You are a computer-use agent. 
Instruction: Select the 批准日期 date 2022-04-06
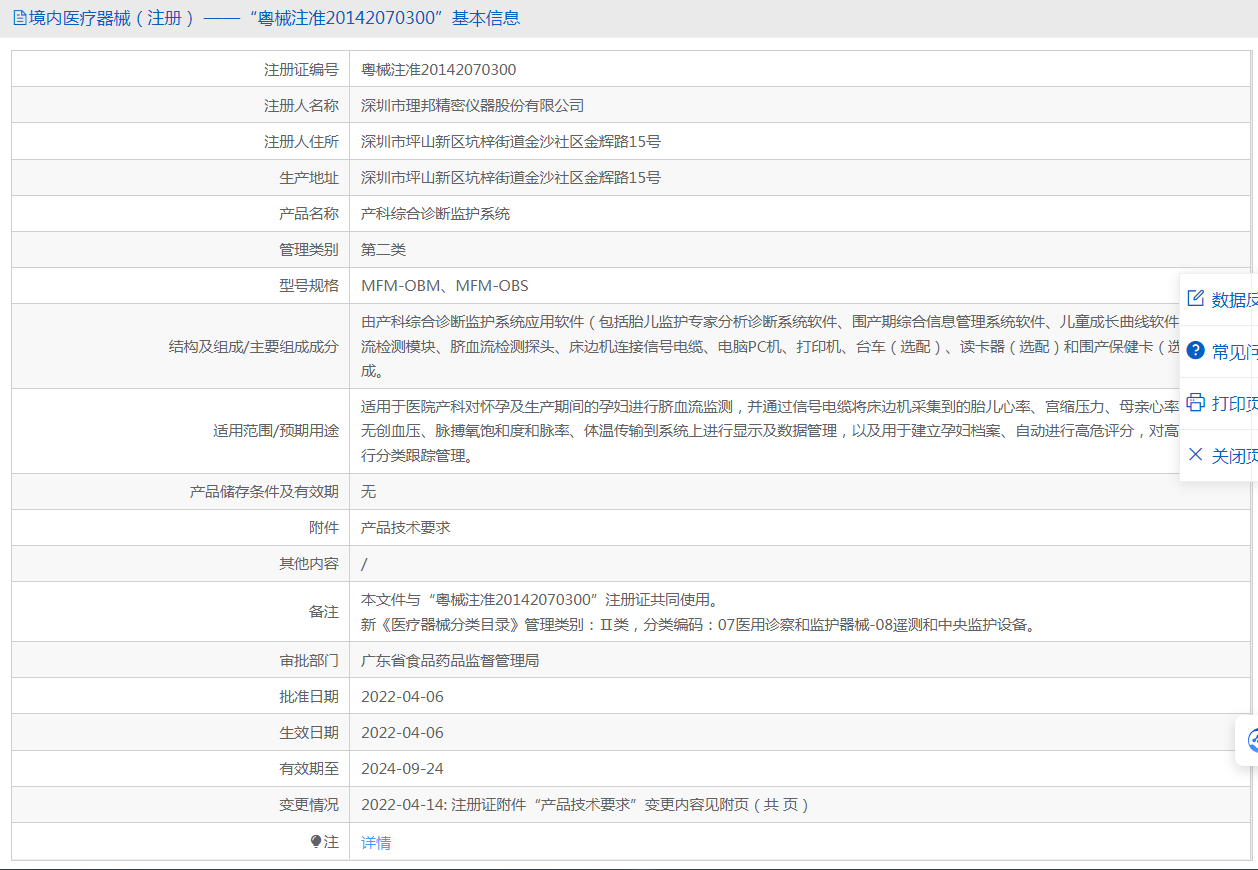[402, 697]
